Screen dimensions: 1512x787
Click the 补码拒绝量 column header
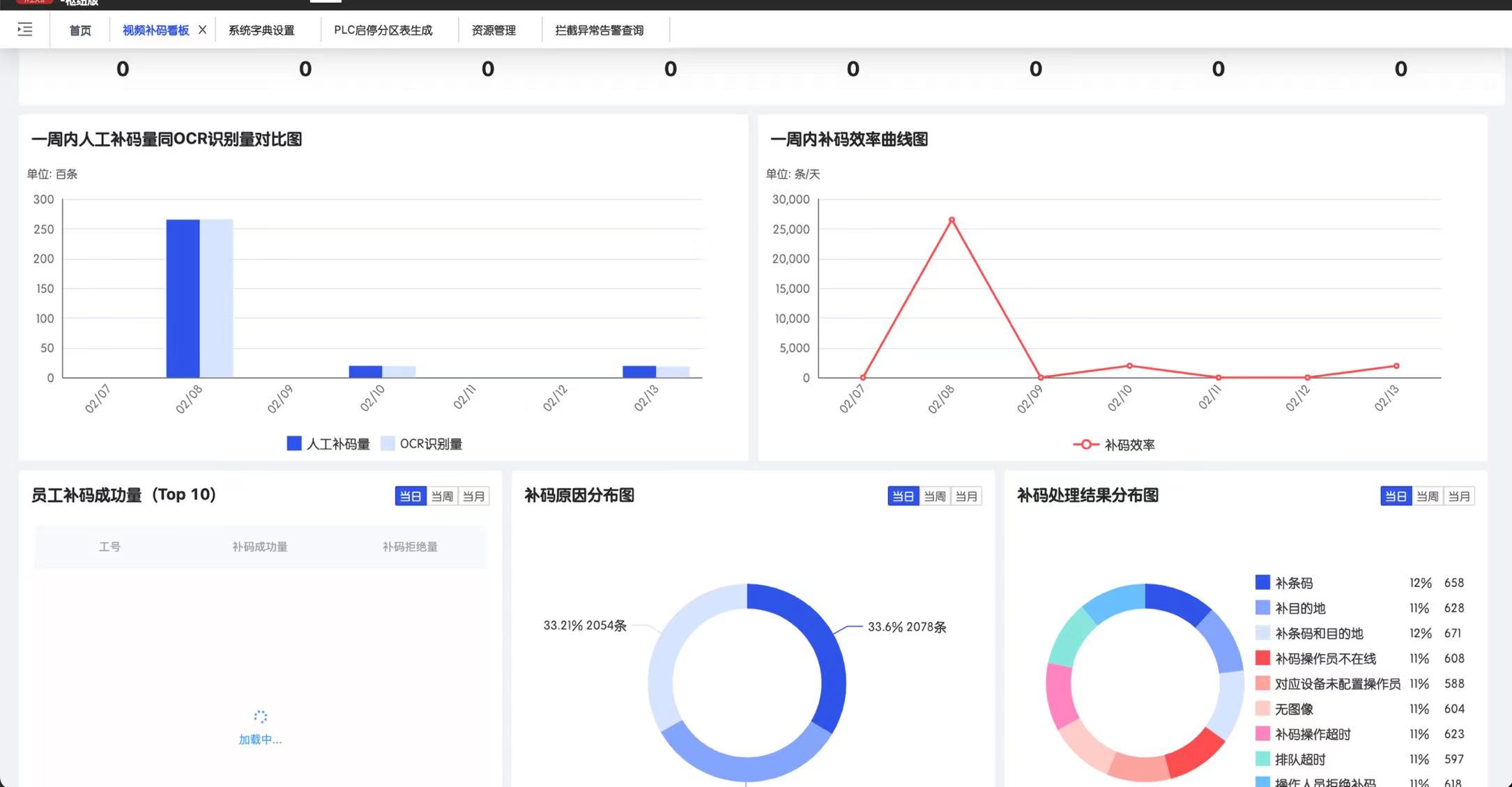tap(410, 547)
